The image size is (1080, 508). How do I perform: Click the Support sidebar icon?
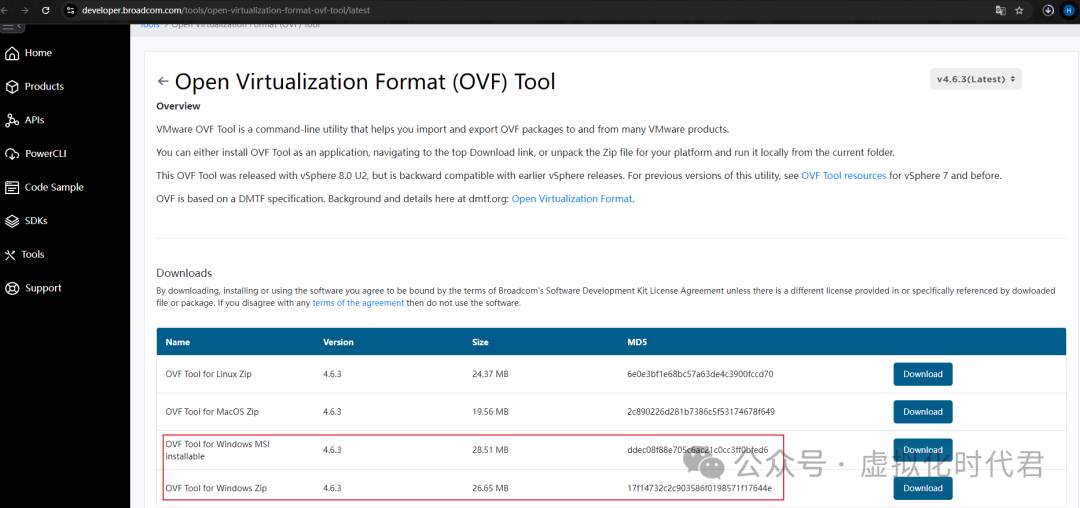point(13,288)
